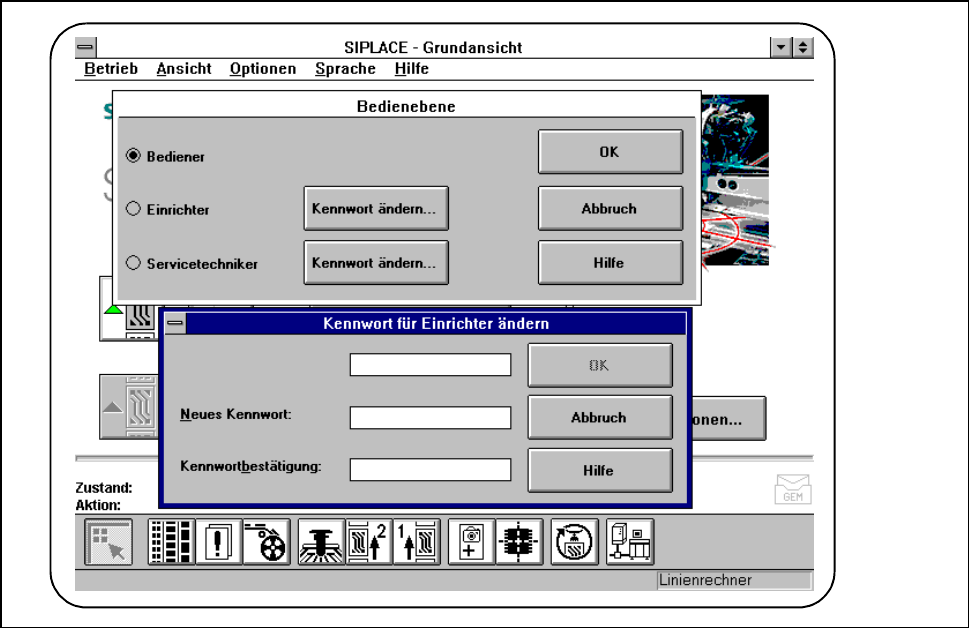This screenshot has width=969, height=628.
Task: Click the title bar down-arrow minimize button
Action: (x=781, y=47)
